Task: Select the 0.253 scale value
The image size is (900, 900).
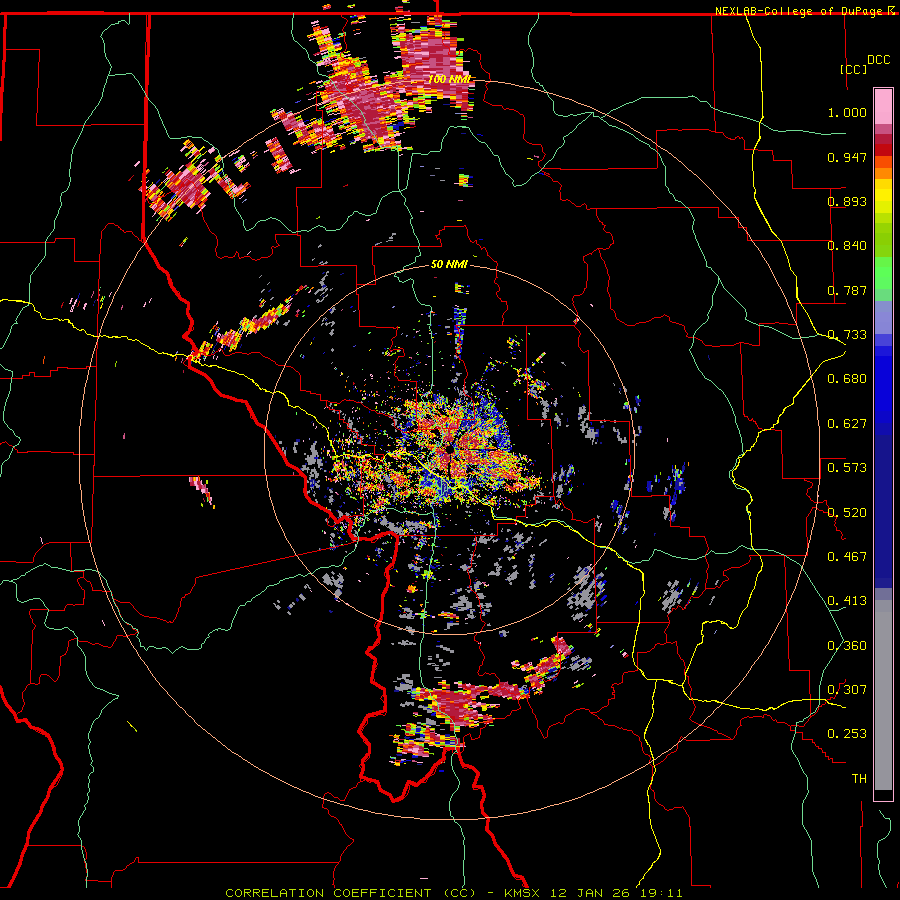Action: pos(847,734)
